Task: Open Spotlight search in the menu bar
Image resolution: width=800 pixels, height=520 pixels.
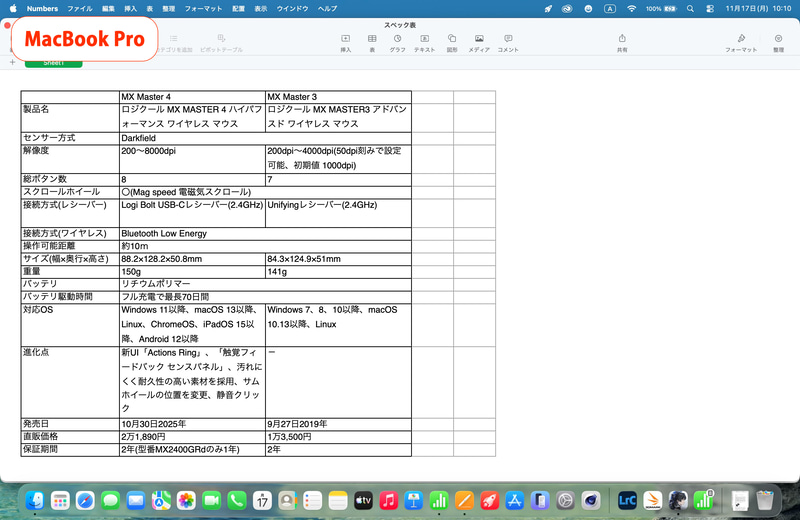Action: (x=690, y=9)
